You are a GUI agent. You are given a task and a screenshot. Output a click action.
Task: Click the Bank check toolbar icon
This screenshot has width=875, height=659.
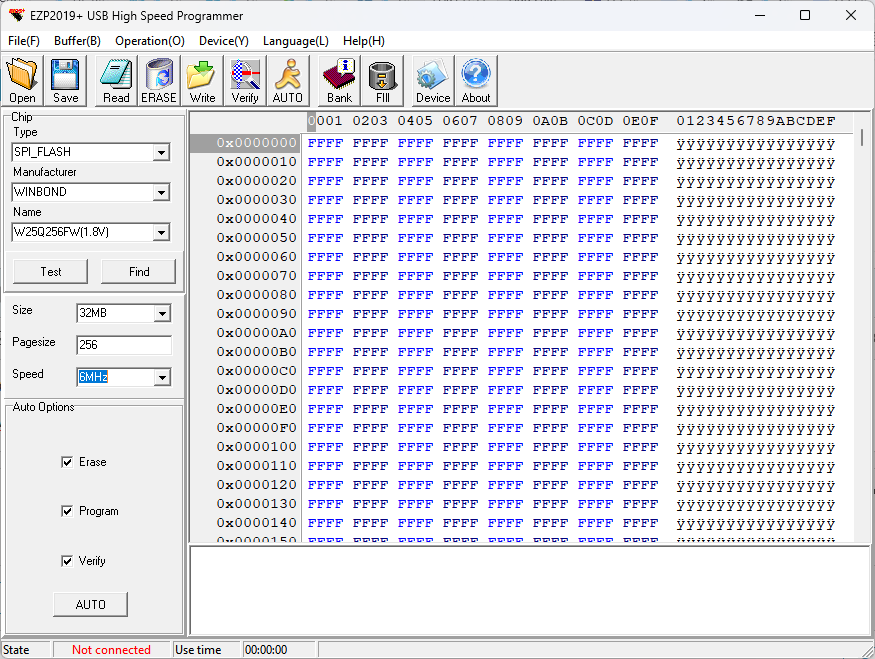point(339,81)
